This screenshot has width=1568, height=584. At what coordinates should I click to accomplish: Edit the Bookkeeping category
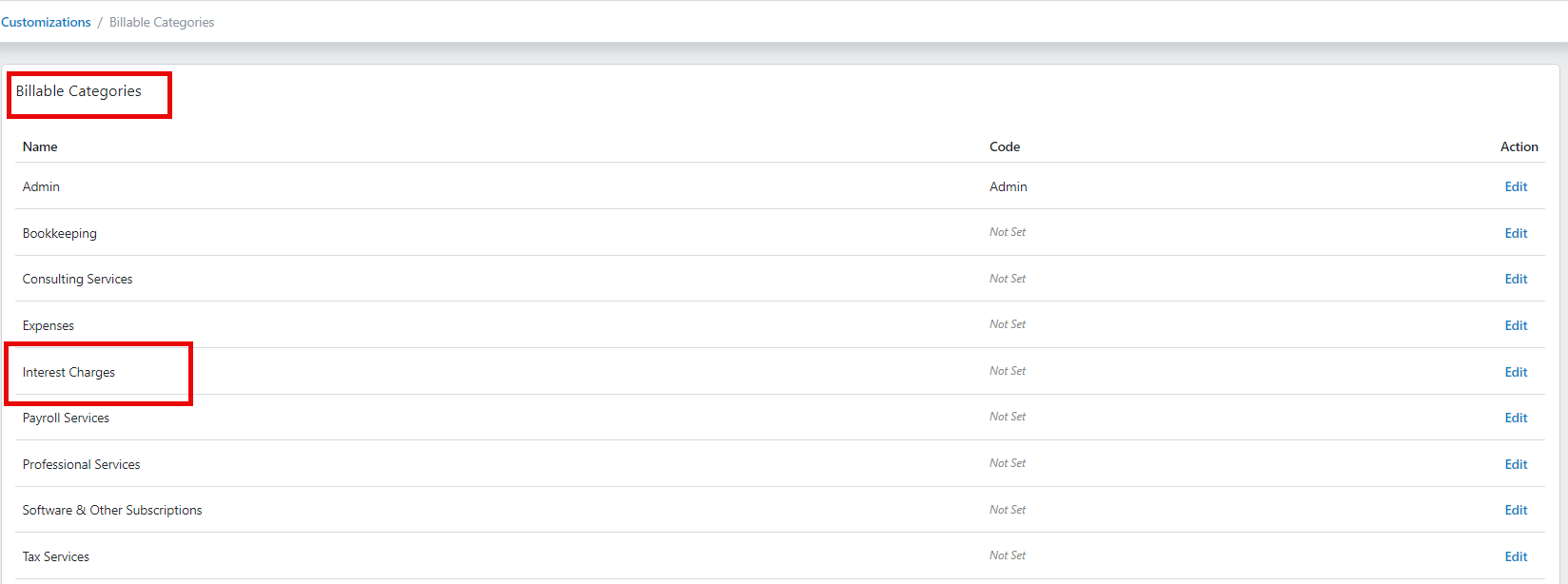[x=1516, y=233]
